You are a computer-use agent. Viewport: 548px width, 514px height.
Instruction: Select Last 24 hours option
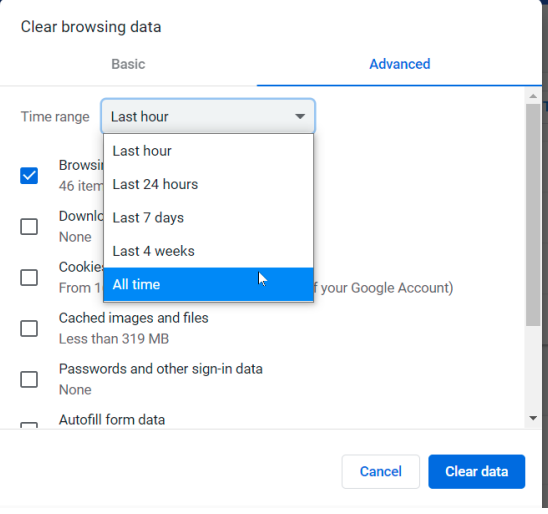click(208, 184)
